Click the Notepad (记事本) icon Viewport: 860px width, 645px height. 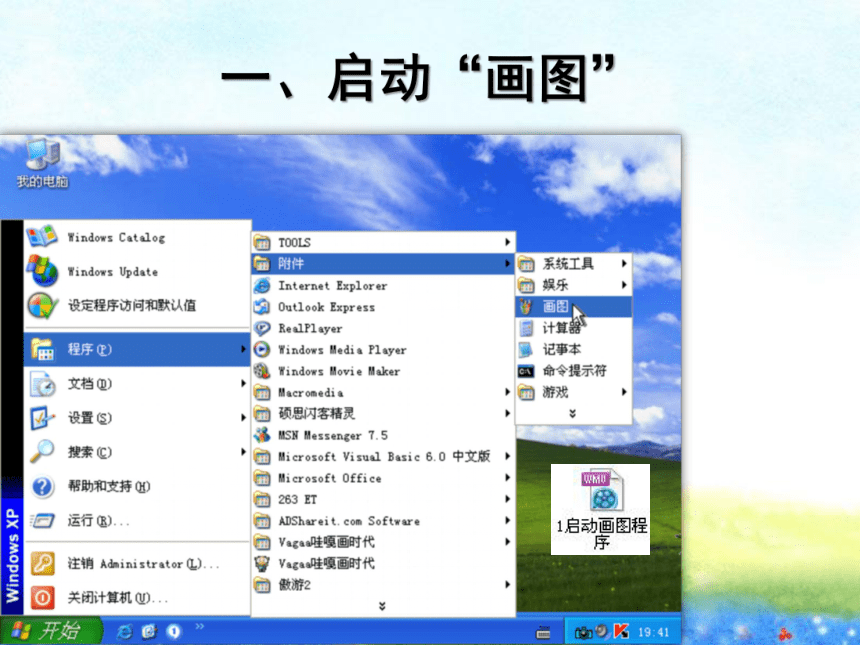click(526, 349)
